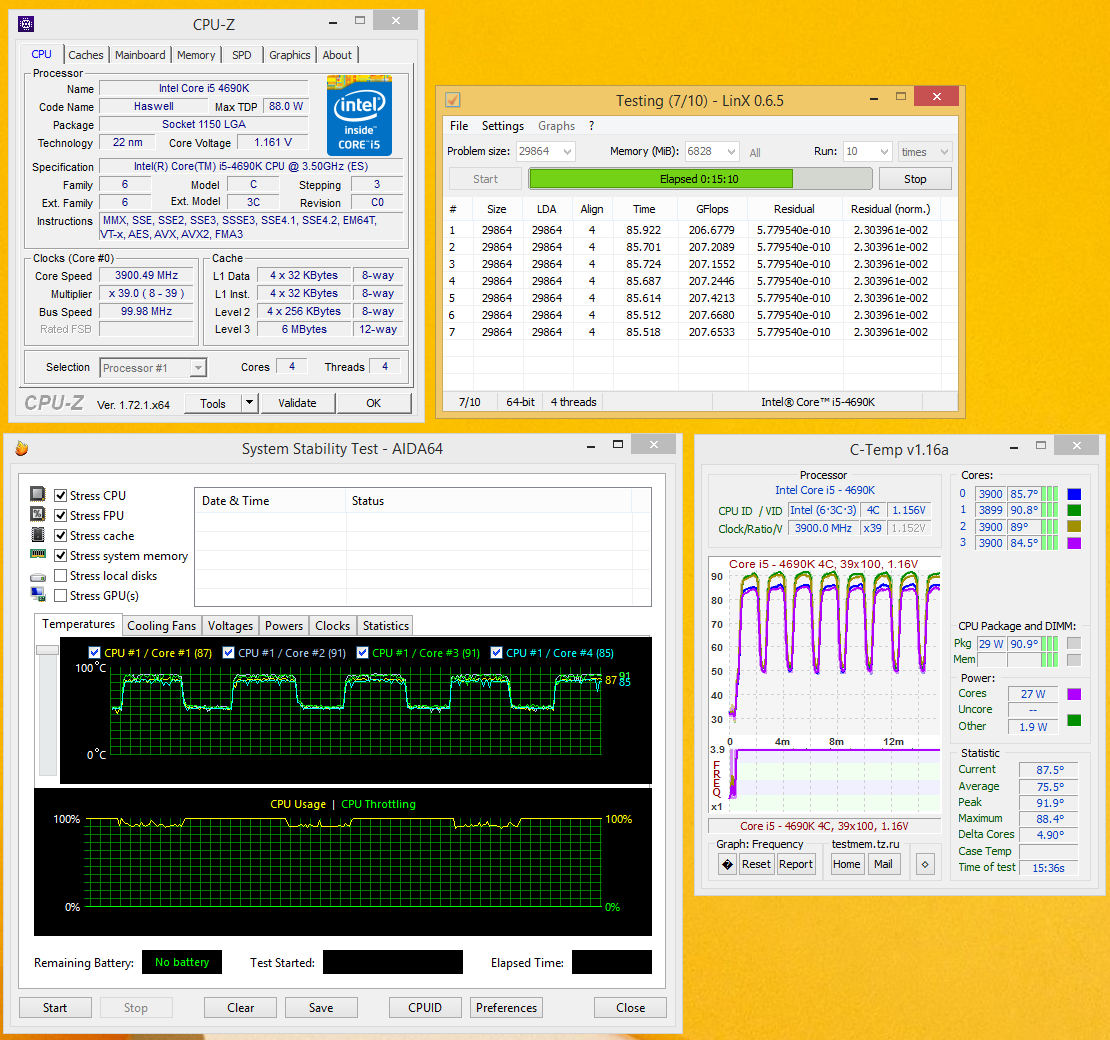Click the diamond button in C-Temp
Screen dimensions: 1110x1040
pos(925,865)
